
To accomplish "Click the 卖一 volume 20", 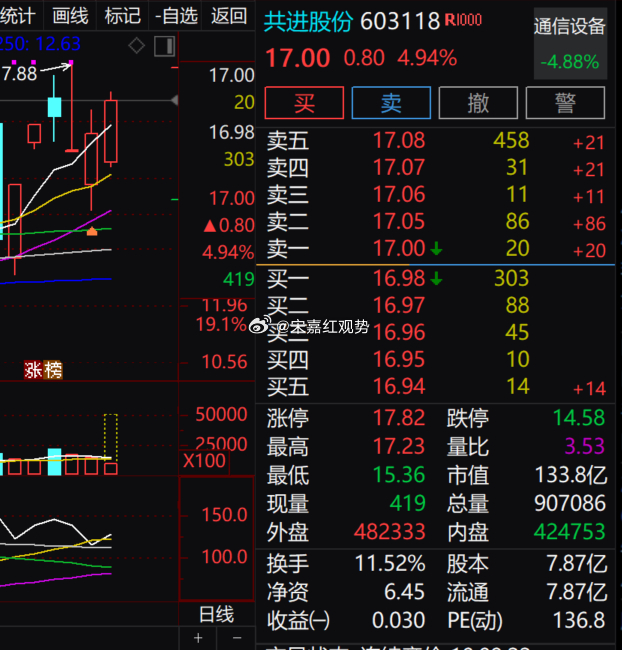I will (518, 248).
